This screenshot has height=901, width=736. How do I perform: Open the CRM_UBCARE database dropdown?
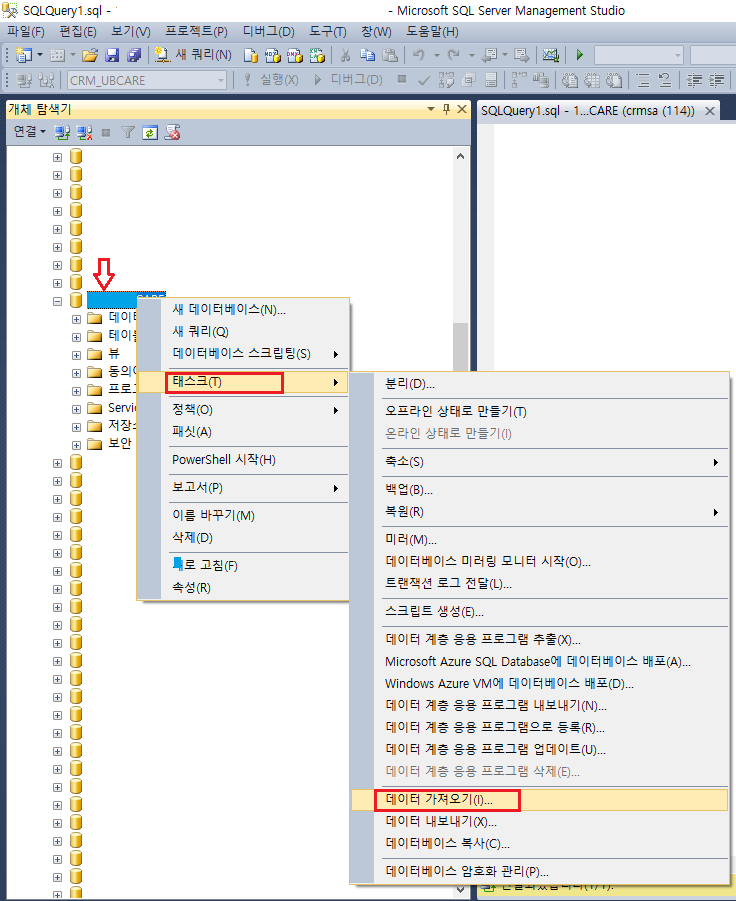click(x=222, y=80)
